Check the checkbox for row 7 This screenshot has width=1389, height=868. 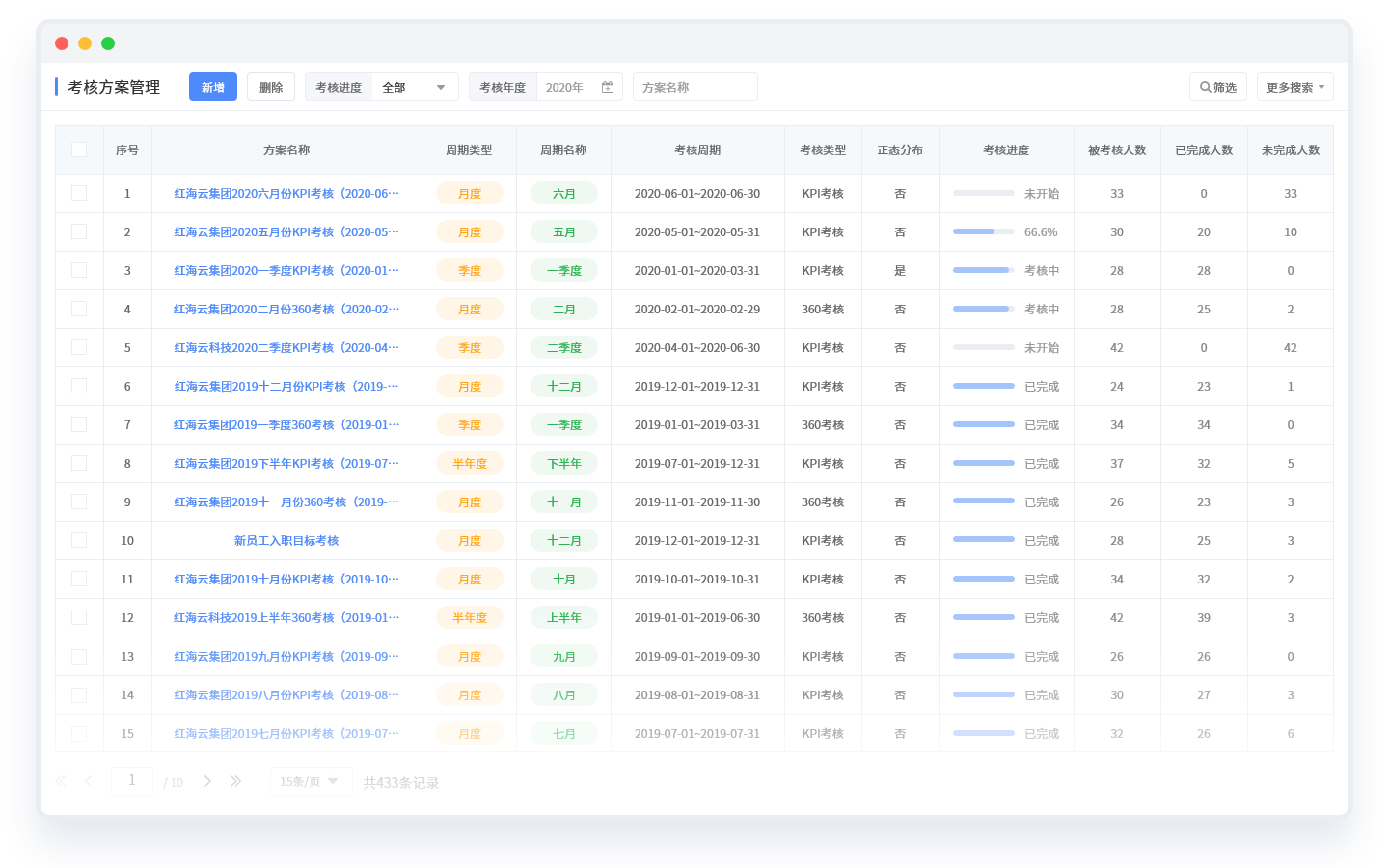click(79, 424)
